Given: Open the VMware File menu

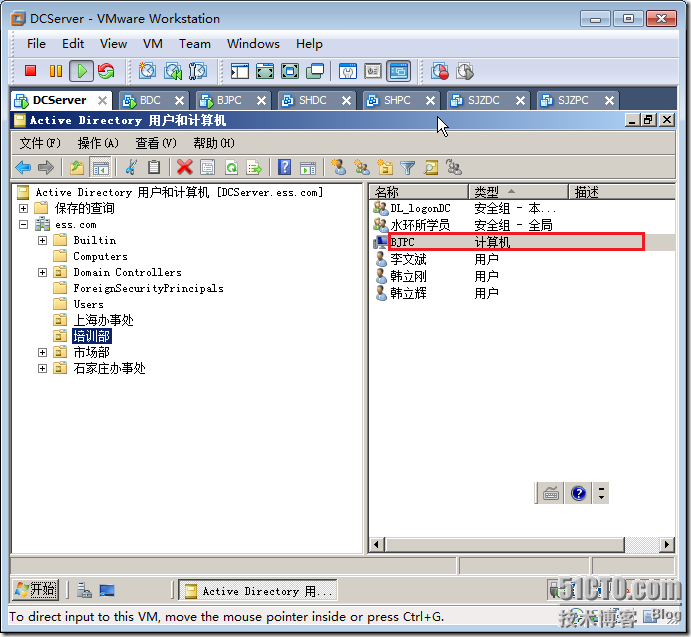Looking at the screenshot, I should pyautogui.click(x=36, y=44).
